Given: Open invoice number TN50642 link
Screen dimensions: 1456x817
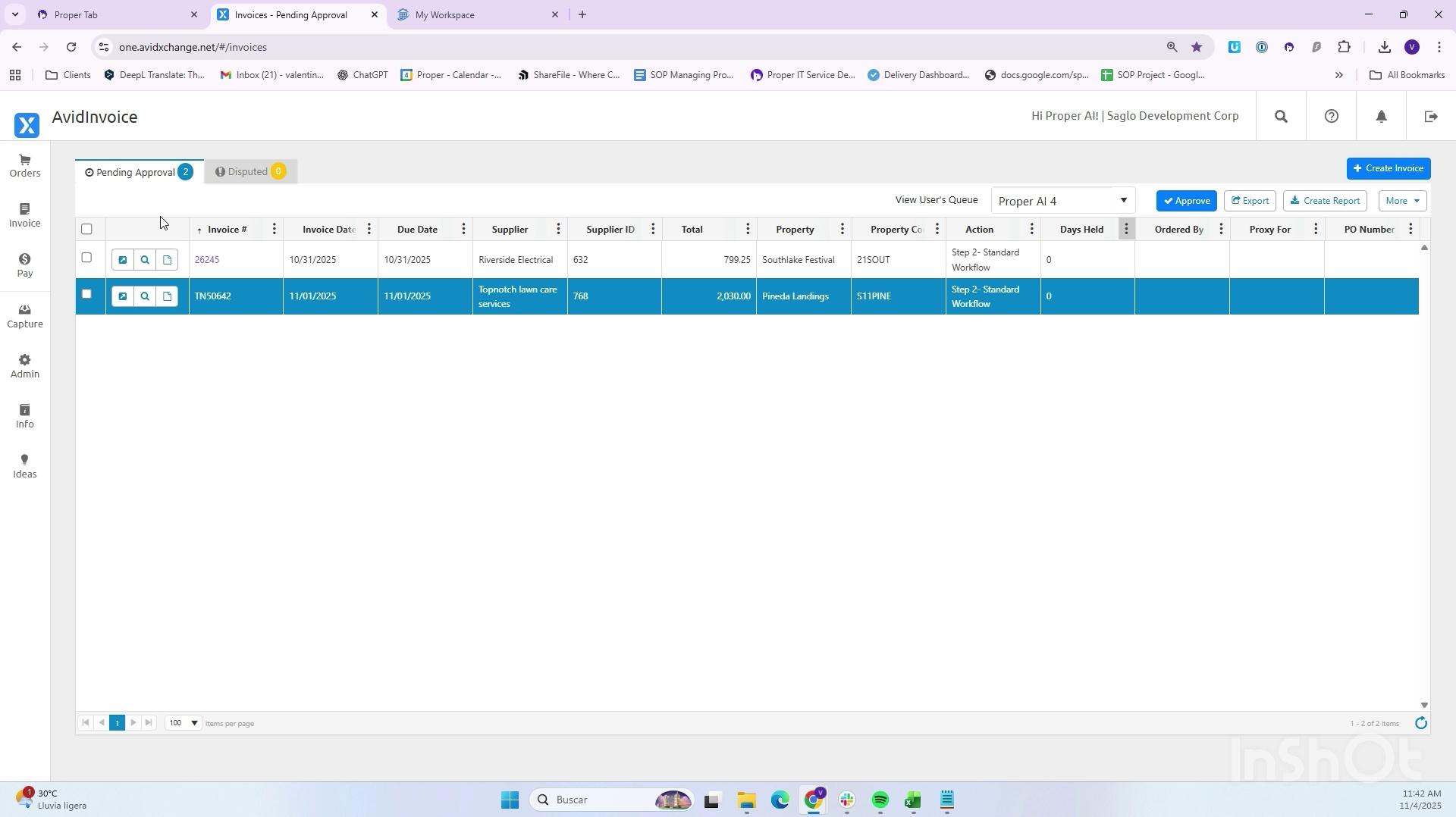Looking at the screenshot, I should pyautogui.click(x=213, y=296).
